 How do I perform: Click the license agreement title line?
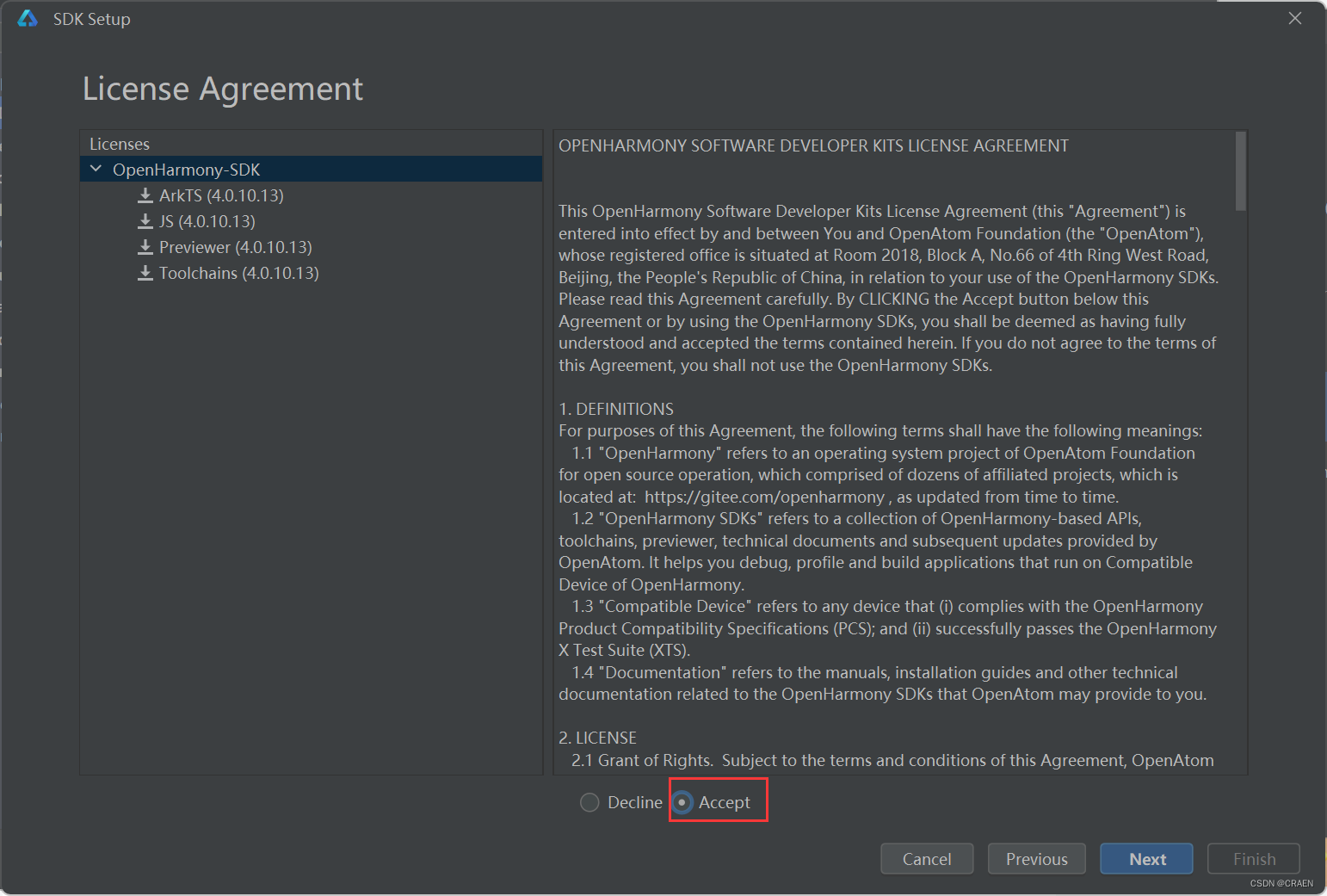pyautogui.click(x=813, y=145)
